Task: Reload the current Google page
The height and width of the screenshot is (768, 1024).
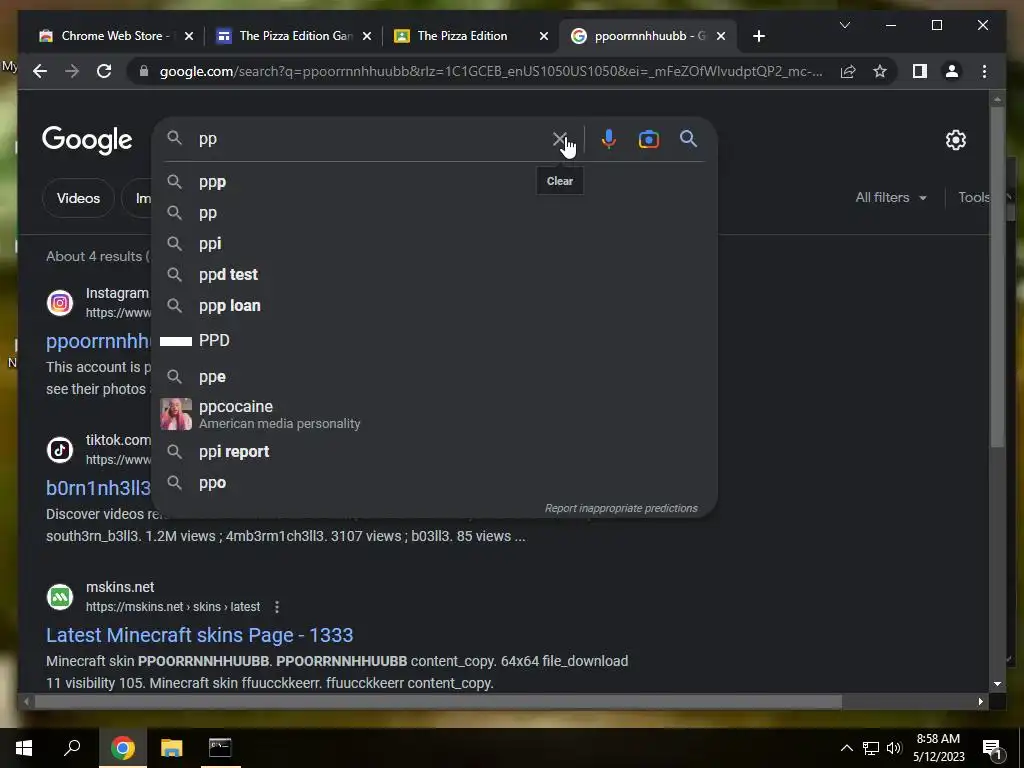Action: tap(104, 71)
